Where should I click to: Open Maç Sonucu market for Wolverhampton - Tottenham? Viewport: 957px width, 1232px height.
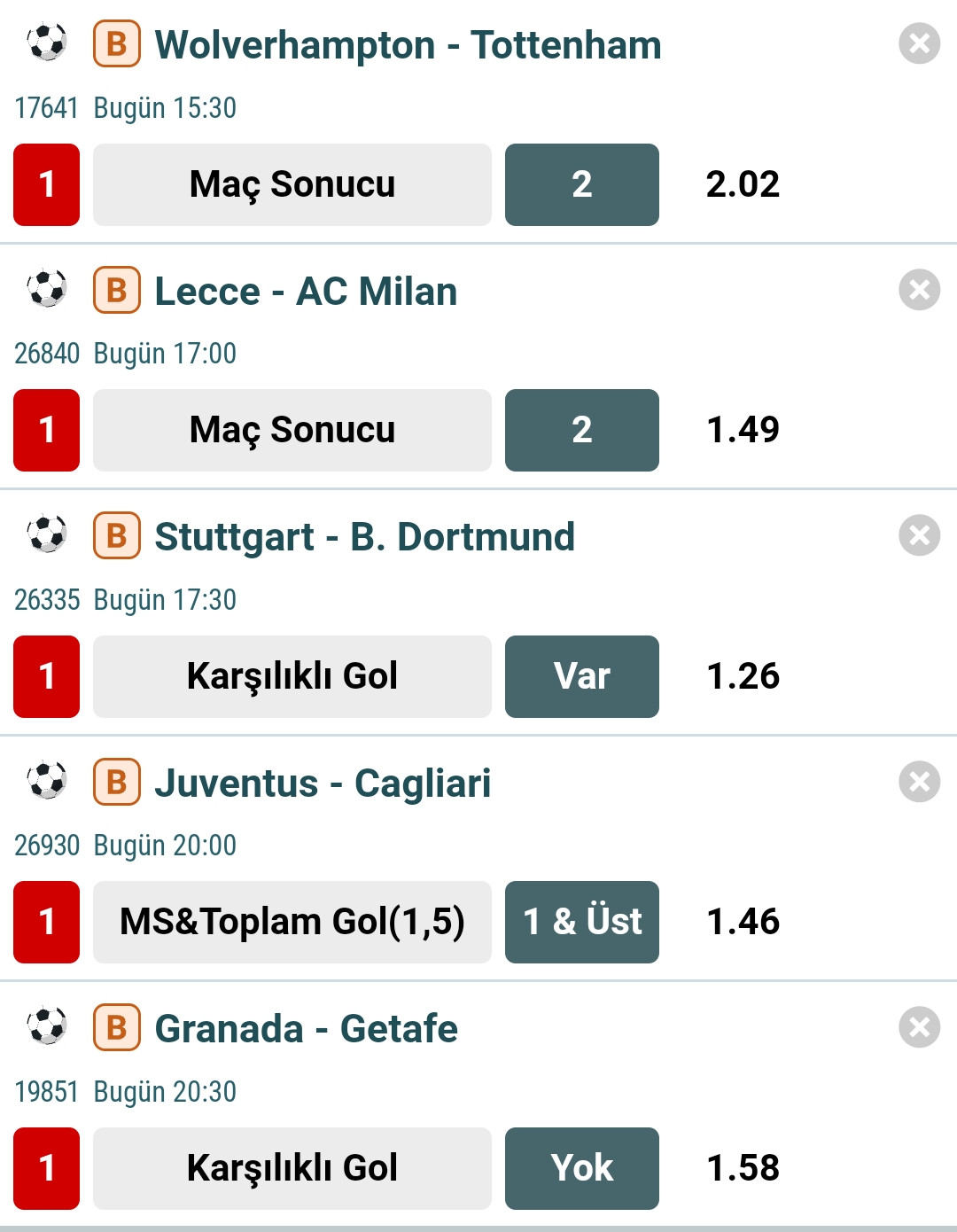click(x=292, y=184)
